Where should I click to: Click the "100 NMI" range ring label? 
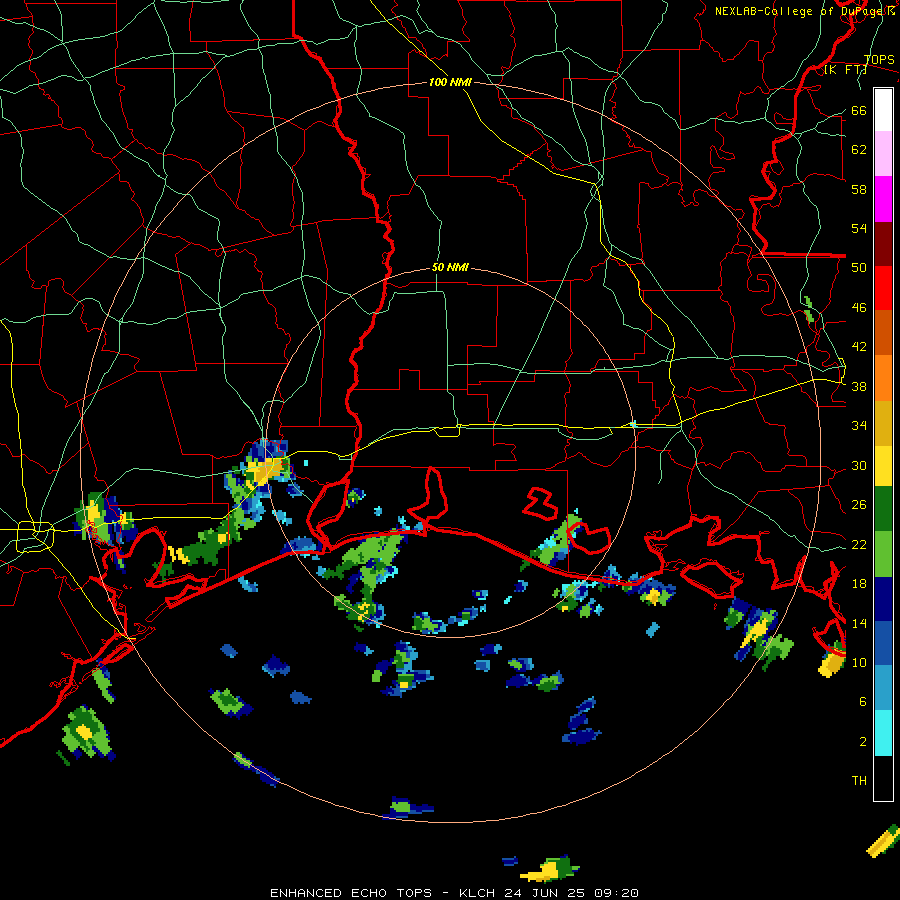(450, 83)
